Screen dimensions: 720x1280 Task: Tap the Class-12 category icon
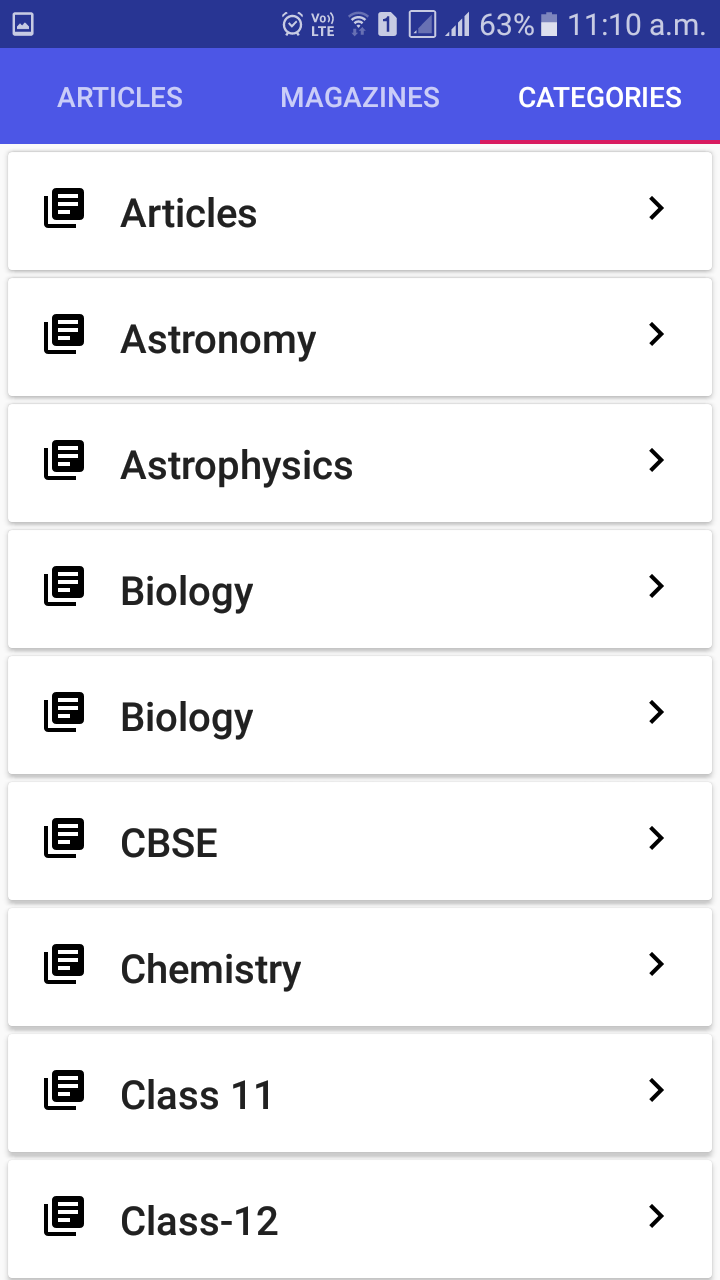tap(64, 1216)
